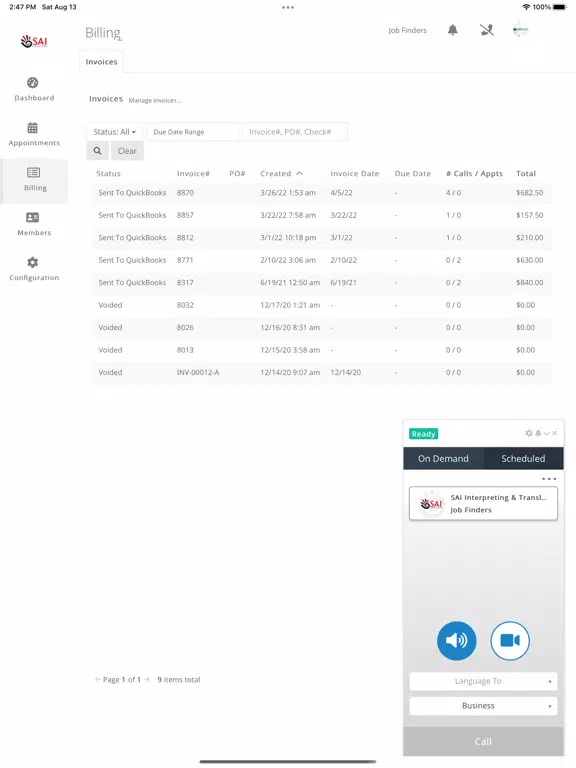Open invoice 8812
Screen dimensions: 576x768
tap(322, 238)
